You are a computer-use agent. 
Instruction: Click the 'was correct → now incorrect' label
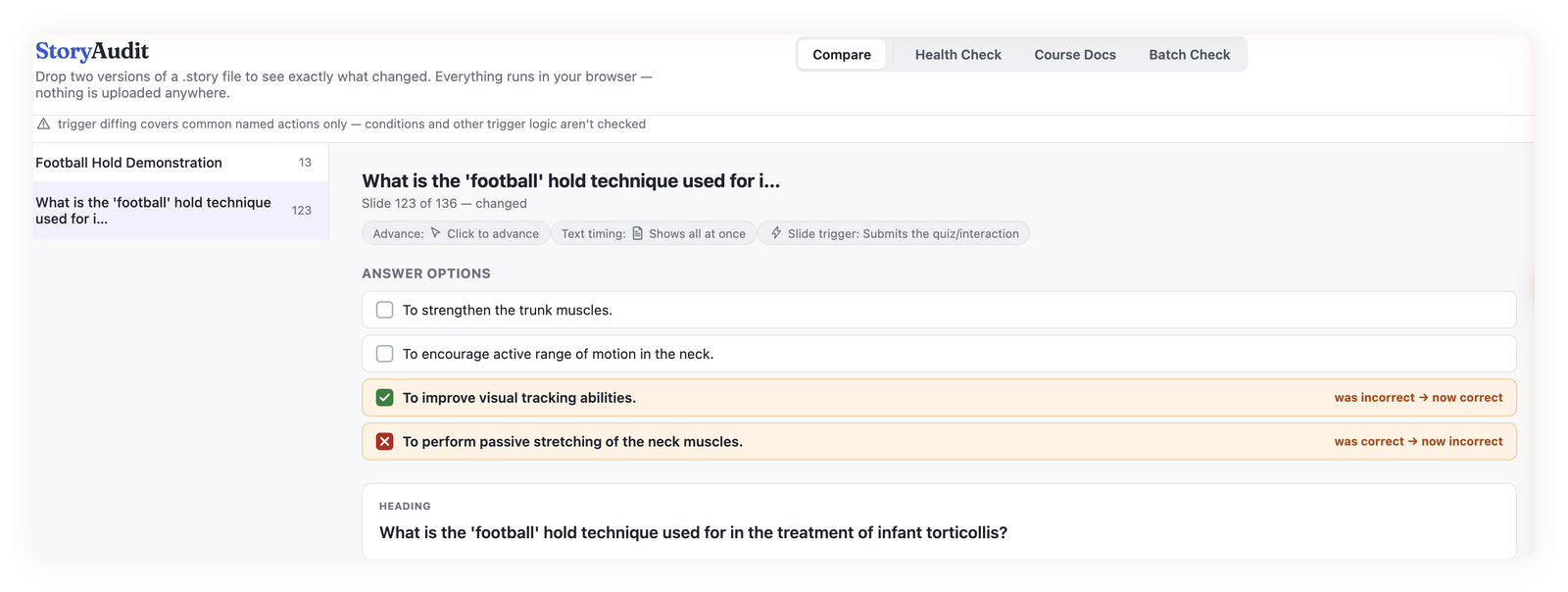pos(1418,442)
